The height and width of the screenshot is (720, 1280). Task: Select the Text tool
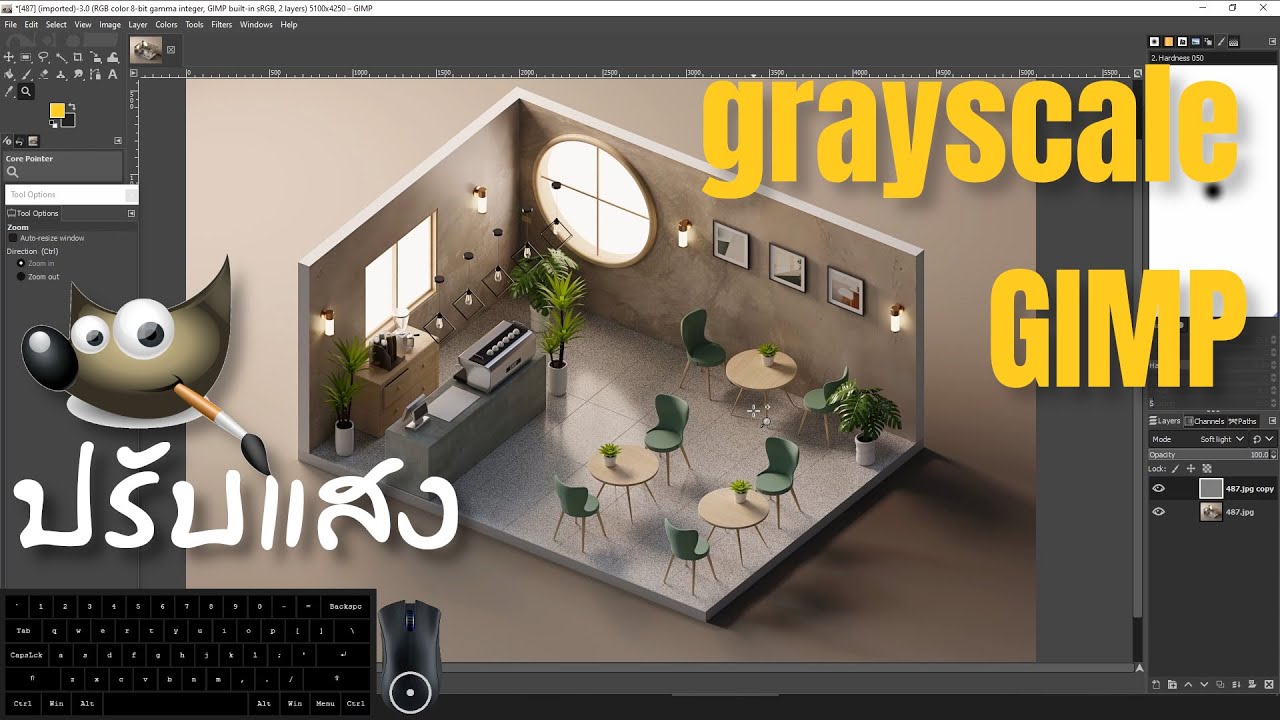(x=113, y=74)
